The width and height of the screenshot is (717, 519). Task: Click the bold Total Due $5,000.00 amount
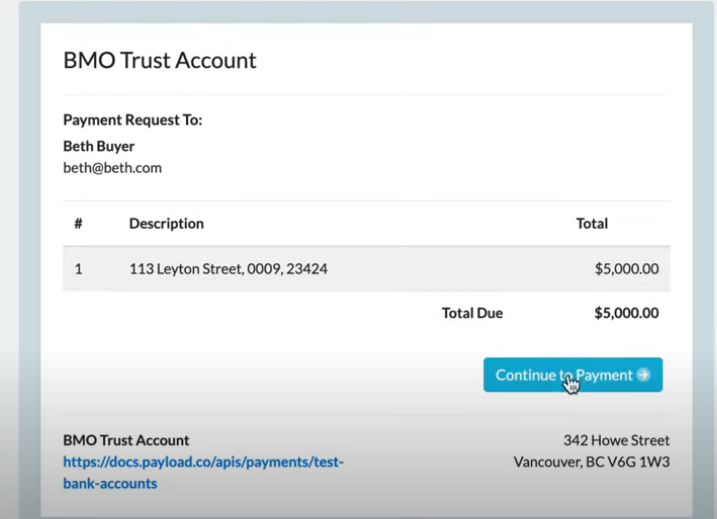pos(626,313)
